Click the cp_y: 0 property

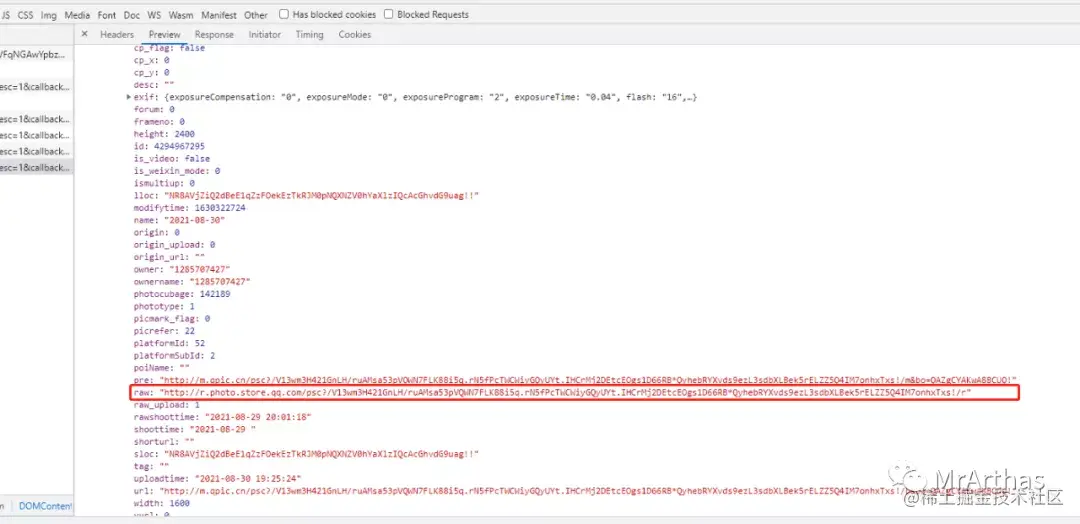(152, 72)
